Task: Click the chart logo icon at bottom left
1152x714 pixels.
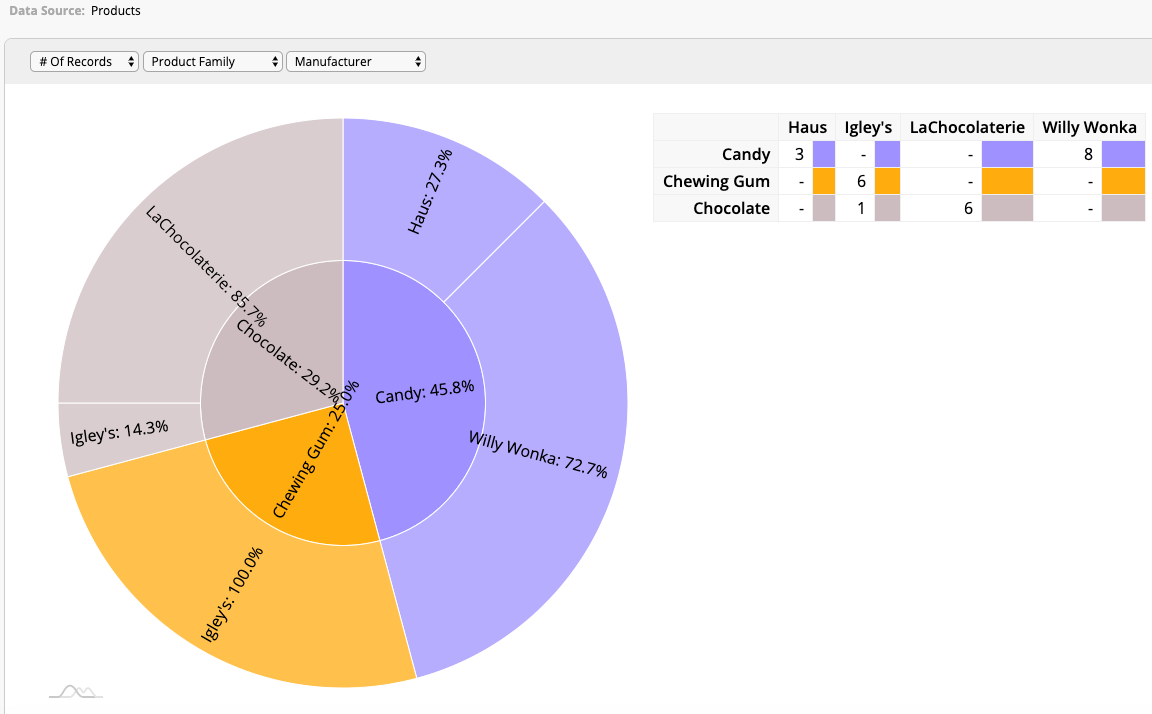Action: point(76,691)
